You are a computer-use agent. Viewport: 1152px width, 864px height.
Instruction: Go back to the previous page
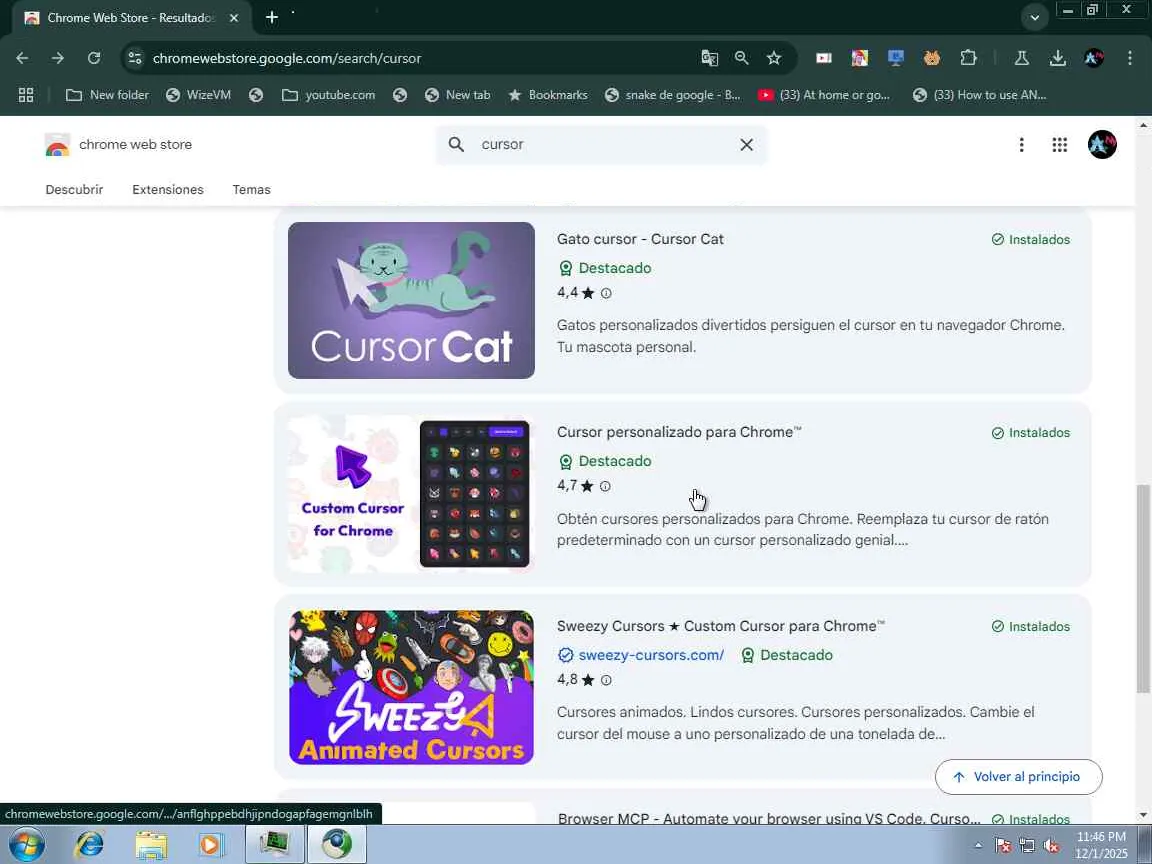pos(22,58)
